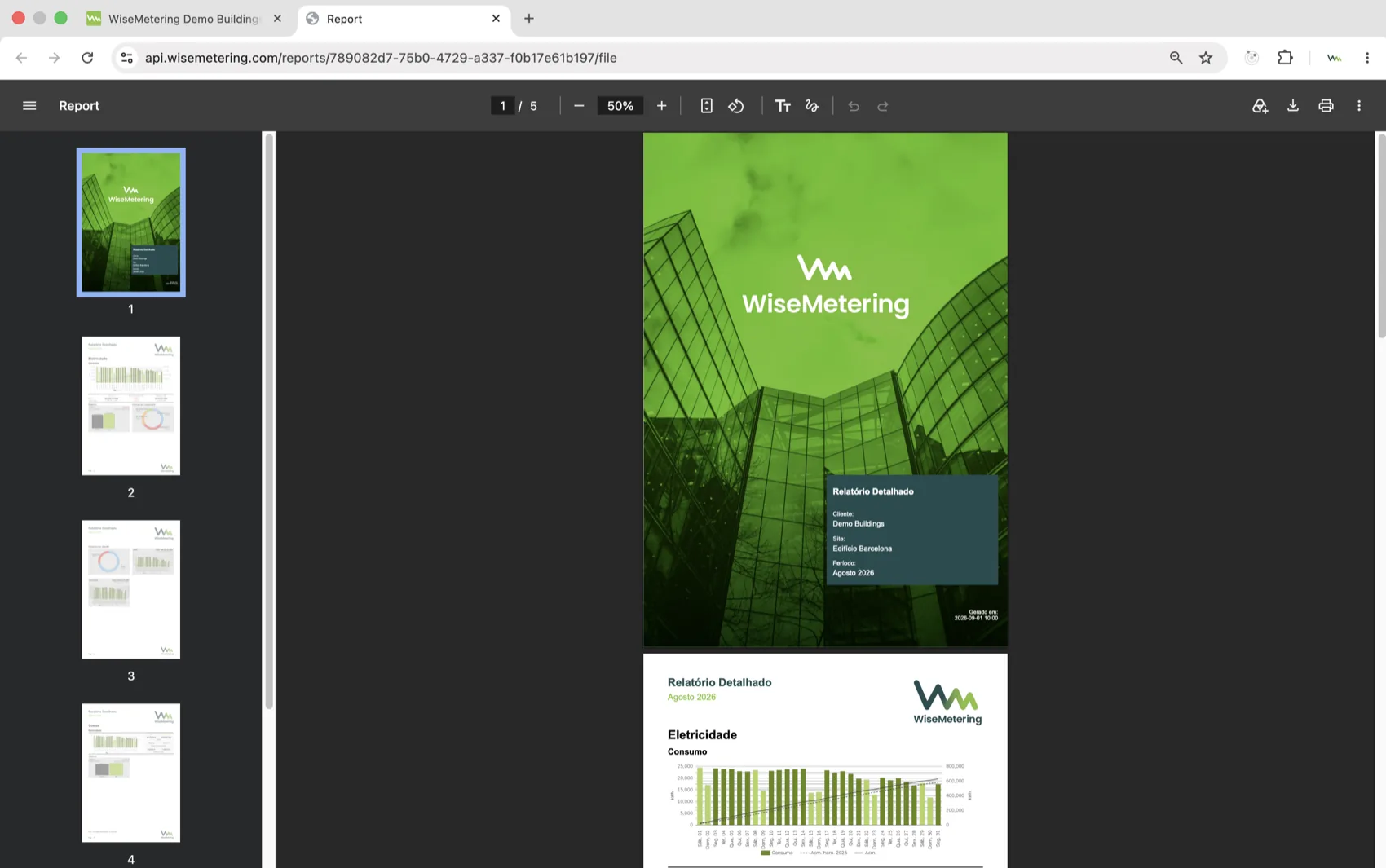The width and height of the screenshot is (1386, 868).
Task: Open PDF viewer more actions menu
Action: coord(1358,106)
